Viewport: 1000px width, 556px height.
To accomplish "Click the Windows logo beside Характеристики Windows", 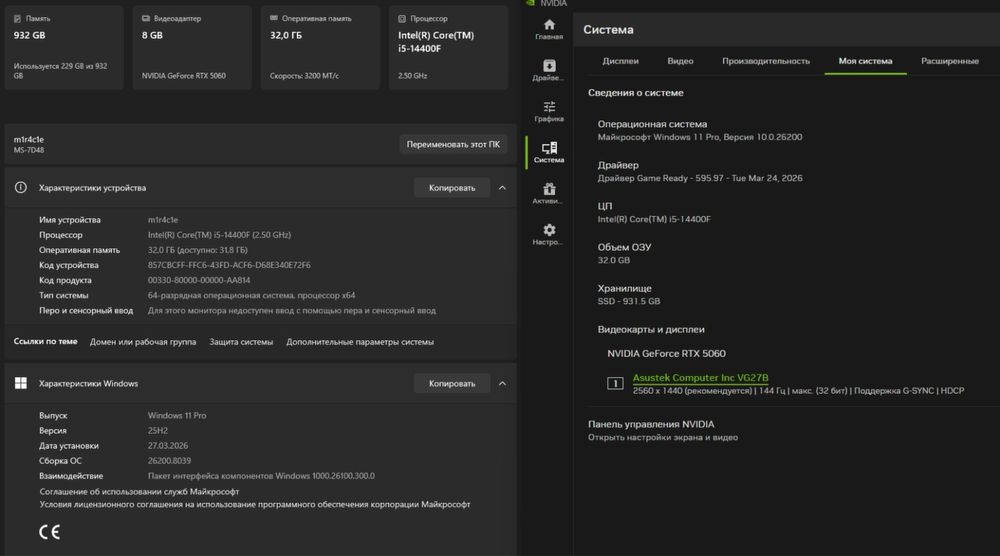I will click(20, 383).
